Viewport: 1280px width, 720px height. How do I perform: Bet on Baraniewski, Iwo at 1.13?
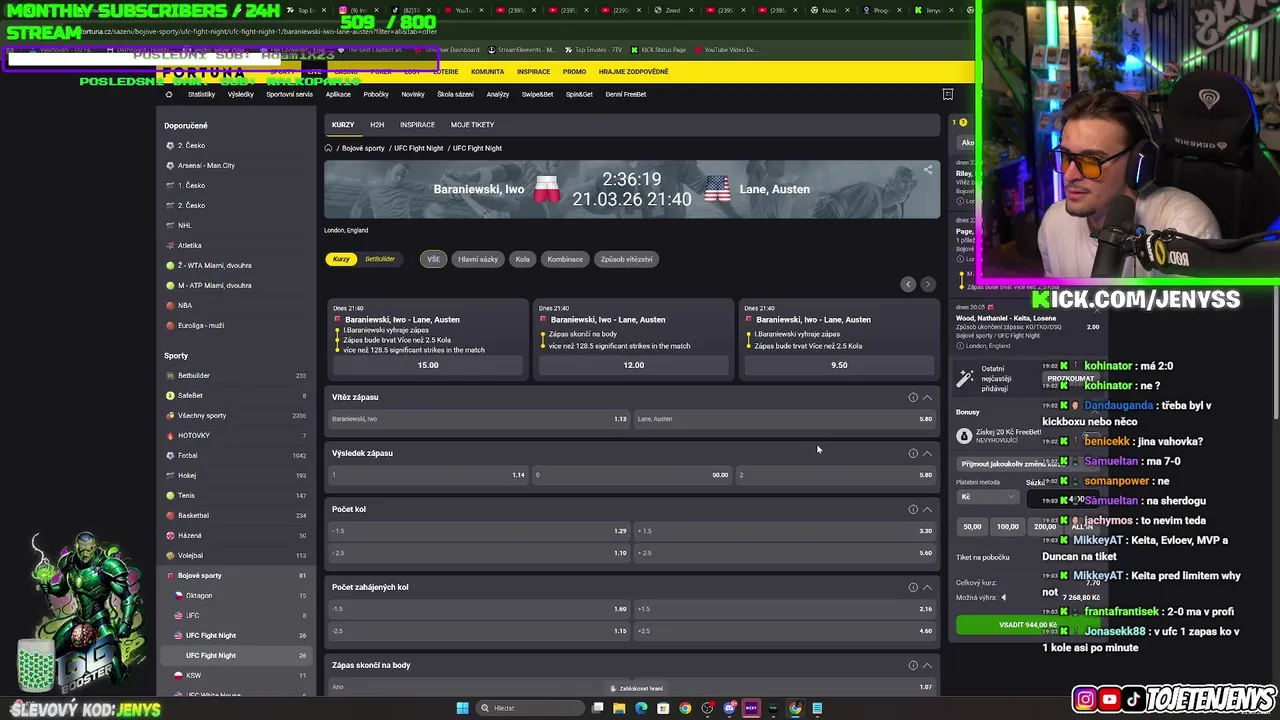point(479,419)
